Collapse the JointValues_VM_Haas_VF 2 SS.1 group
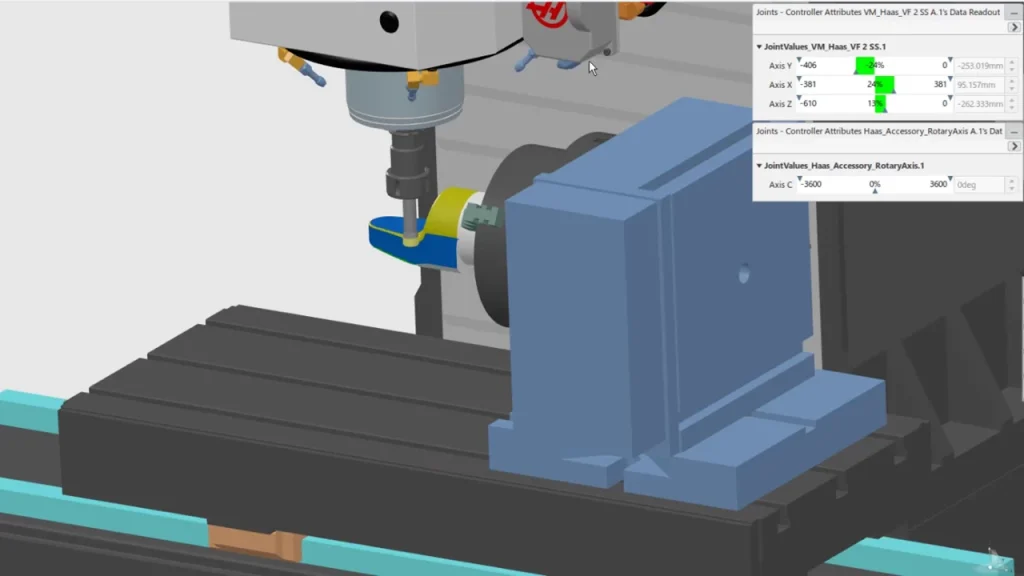This screenshot has height=576, width=1024. tap(759, 46)
